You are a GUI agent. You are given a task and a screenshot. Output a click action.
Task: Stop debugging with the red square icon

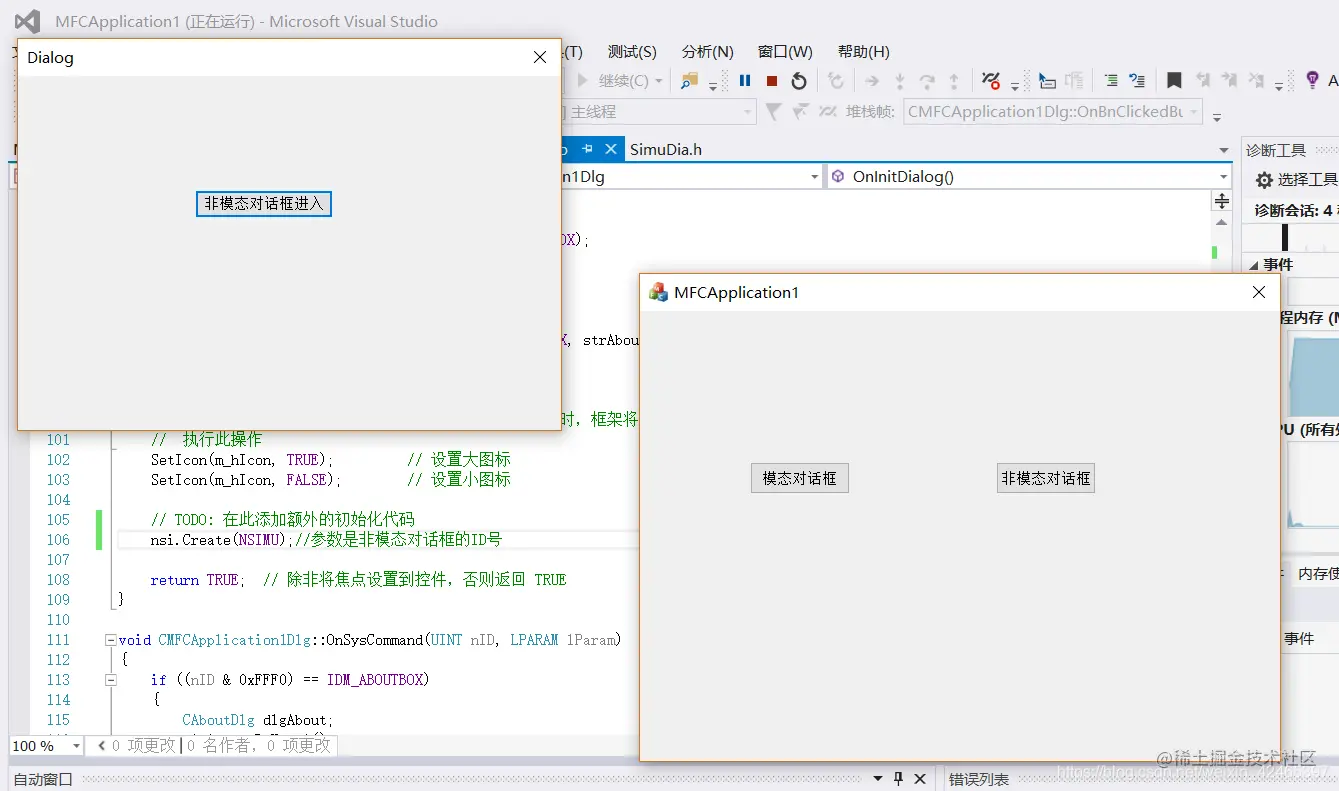pos(772,81)
